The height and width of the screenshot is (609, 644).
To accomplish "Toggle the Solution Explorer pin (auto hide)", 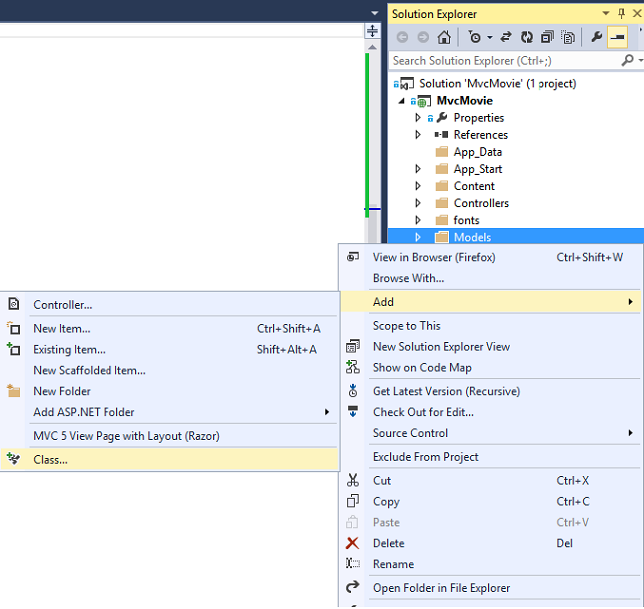I will (621, 14).
